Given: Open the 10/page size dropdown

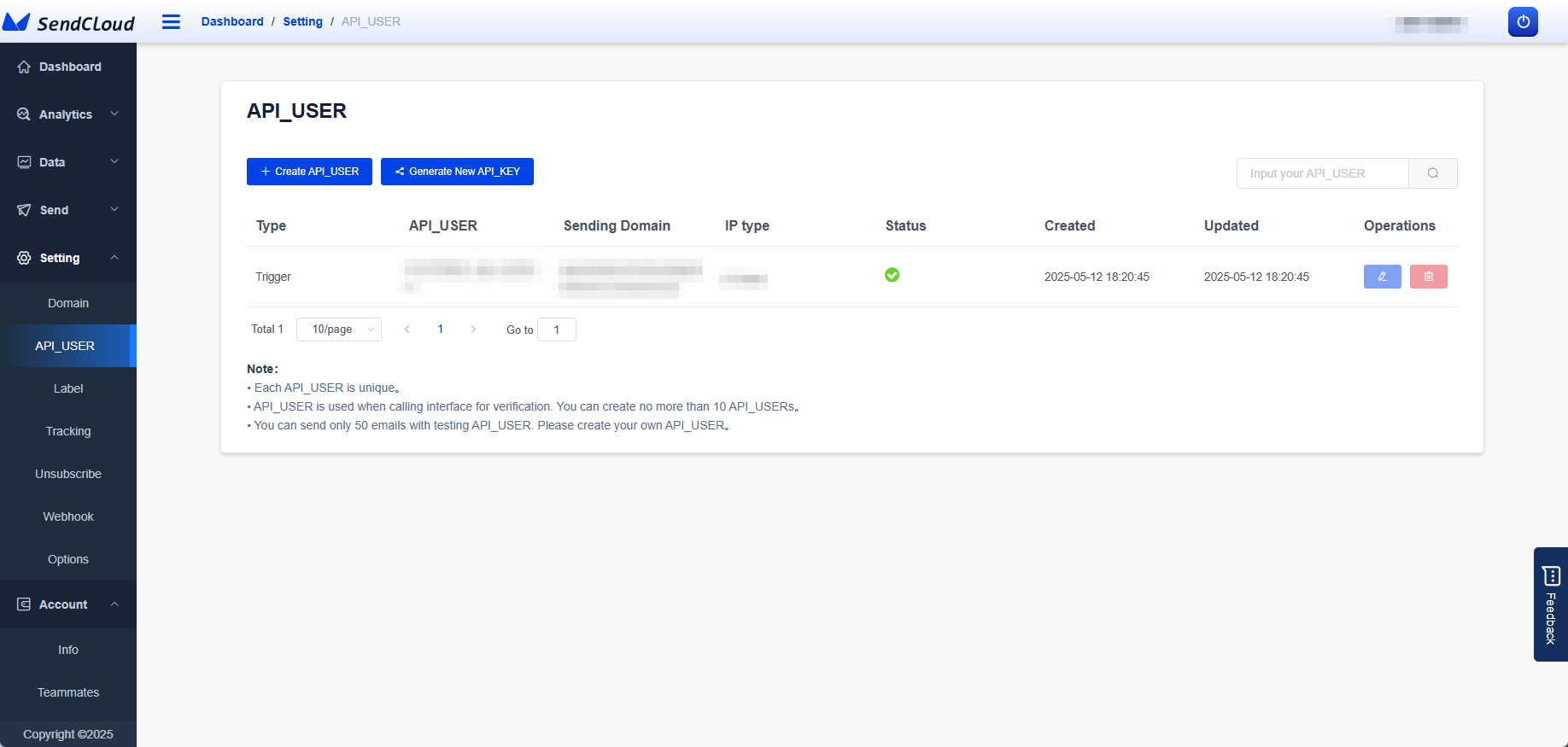Looking at the screenshot, I should coord(339,330).
